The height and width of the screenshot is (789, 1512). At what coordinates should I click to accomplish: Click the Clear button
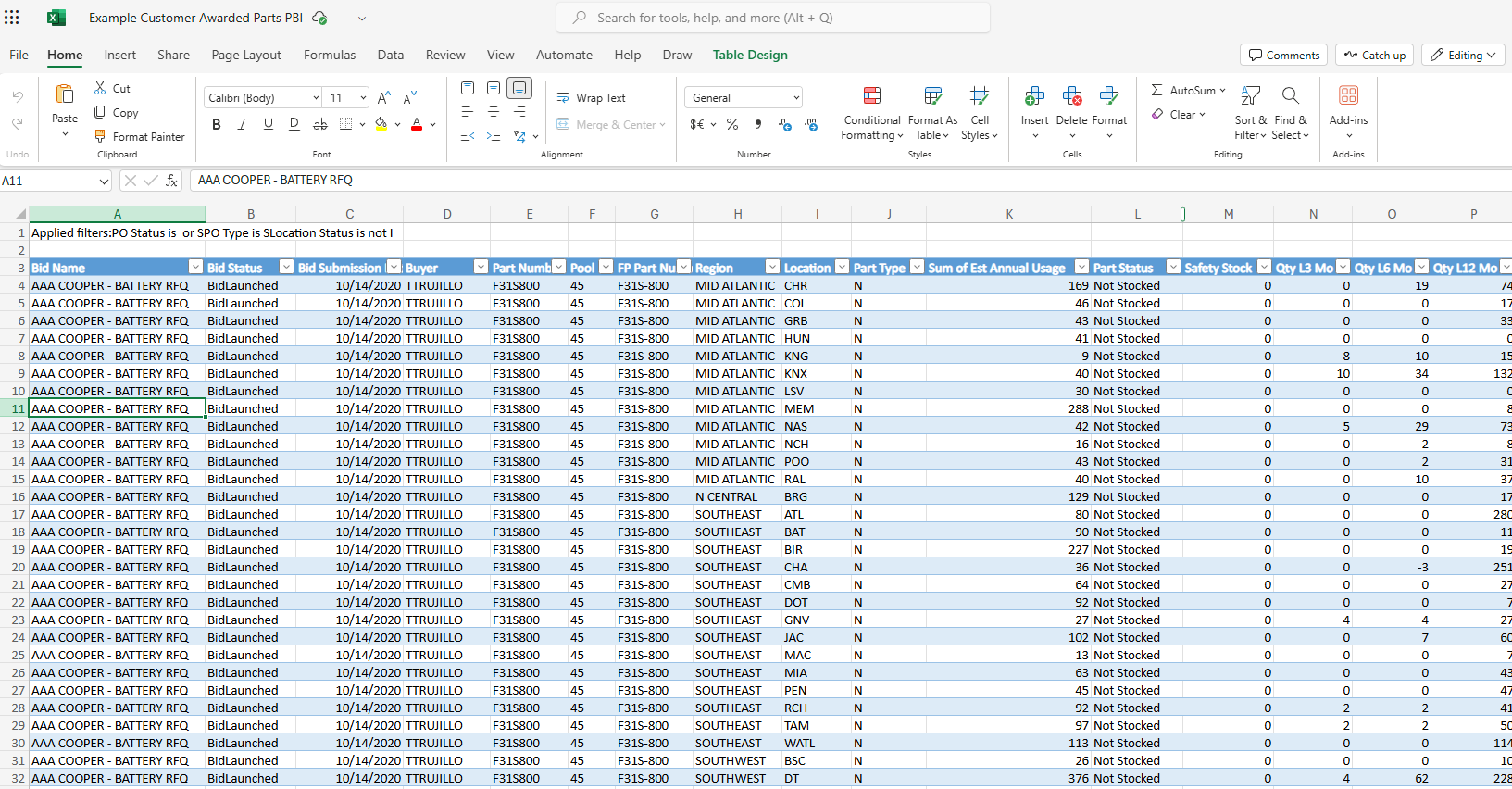(x=1178, y=114)
